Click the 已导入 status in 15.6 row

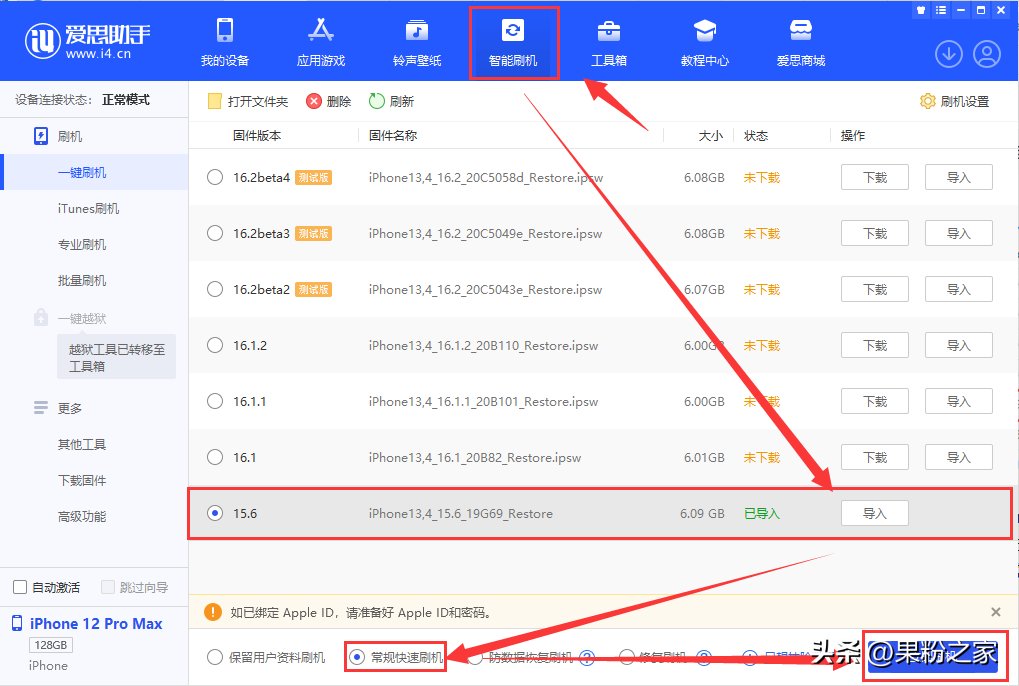pos(762,513)
